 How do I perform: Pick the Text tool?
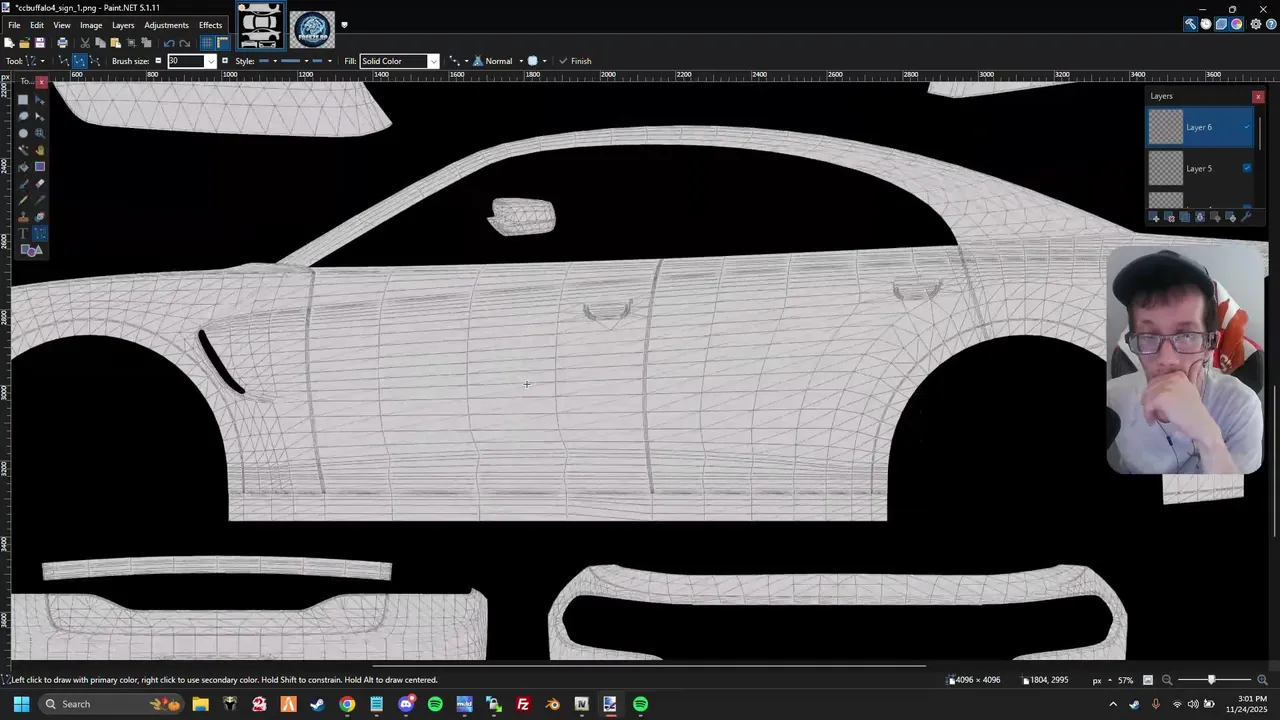(24, 233)
